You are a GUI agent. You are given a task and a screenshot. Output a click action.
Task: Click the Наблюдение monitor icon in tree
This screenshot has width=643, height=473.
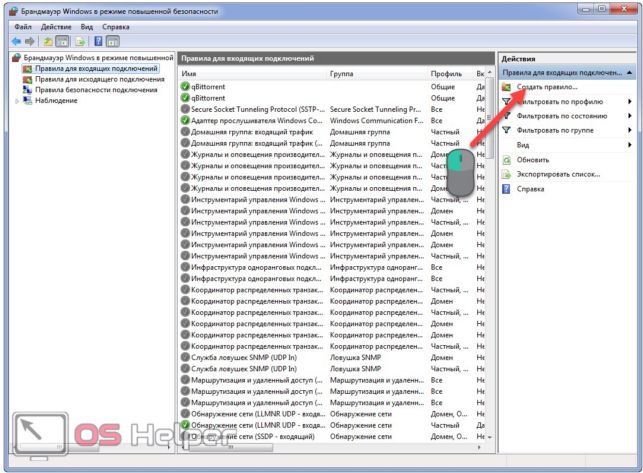click(27, 101)
